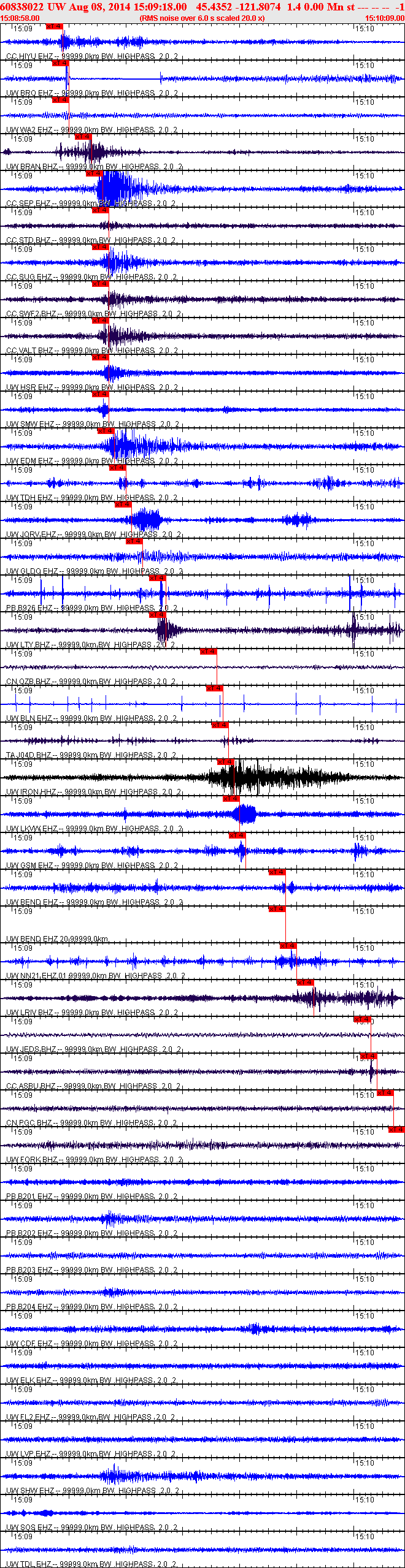Select the CC SUG EHZ station label
Image resolution: width=405 pixels, height=1568 pixels.
[91, 277]
